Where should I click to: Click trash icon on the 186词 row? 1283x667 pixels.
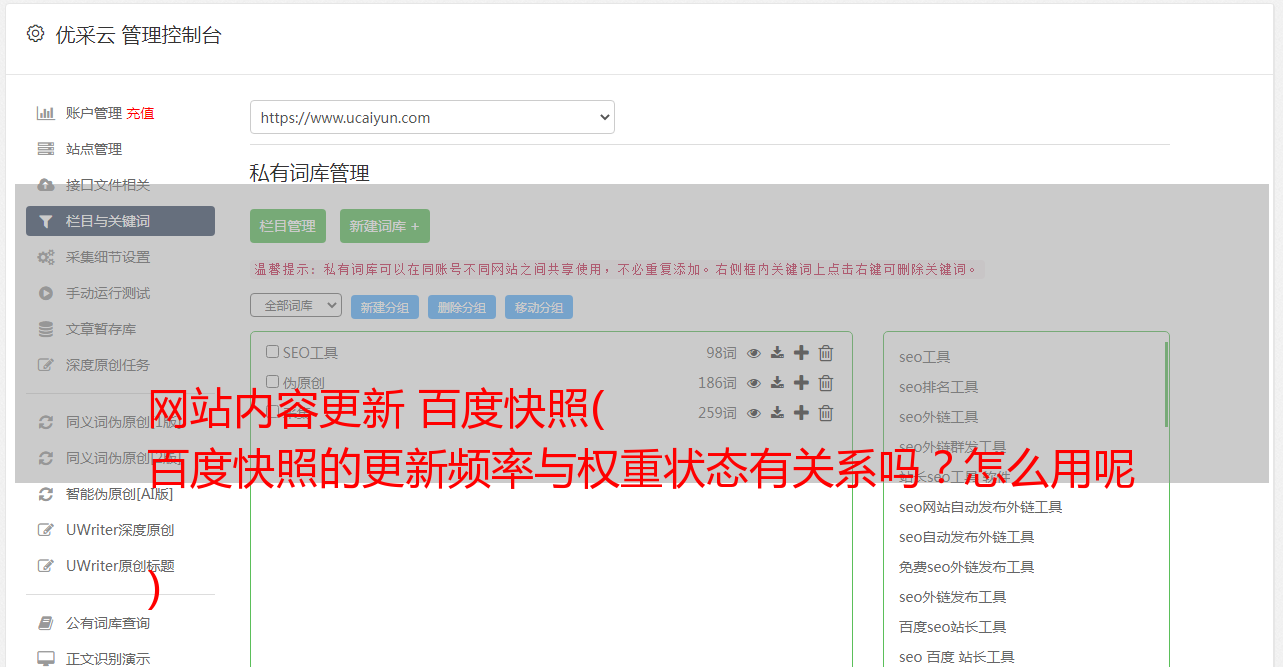click(x=826, y=383)
